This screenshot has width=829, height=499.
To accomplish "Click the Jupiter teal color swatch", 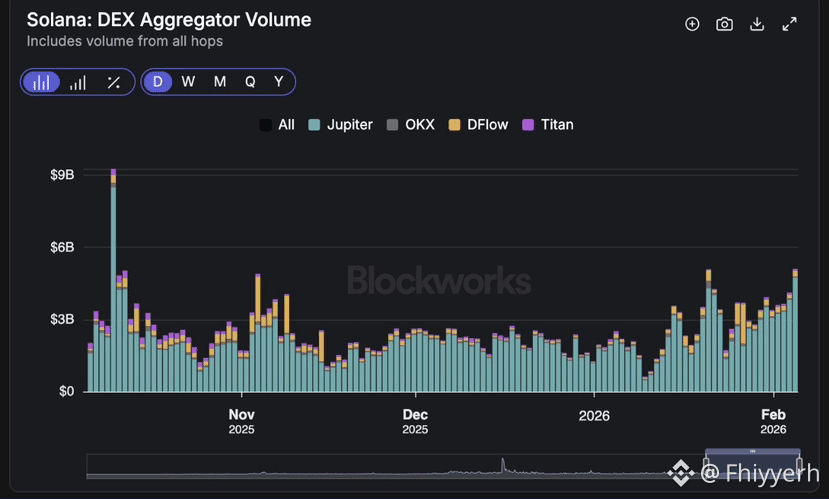I will [314, 125].
